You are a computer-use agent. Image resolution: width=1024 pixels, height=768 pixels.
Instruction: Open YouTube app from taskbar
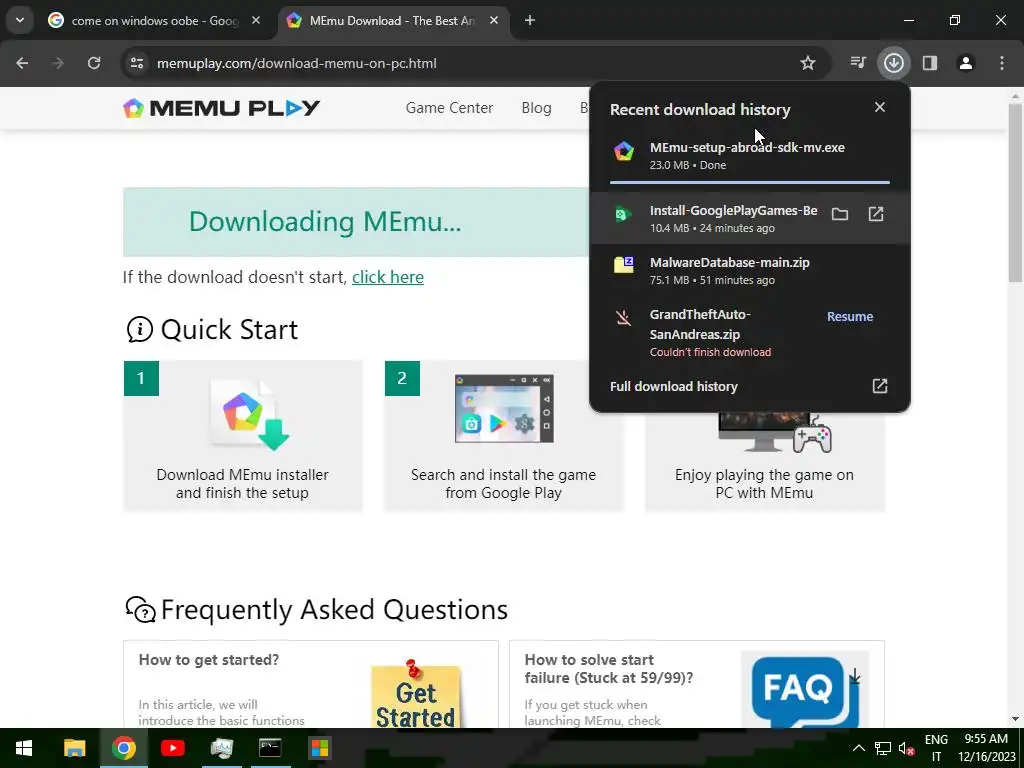172,748
